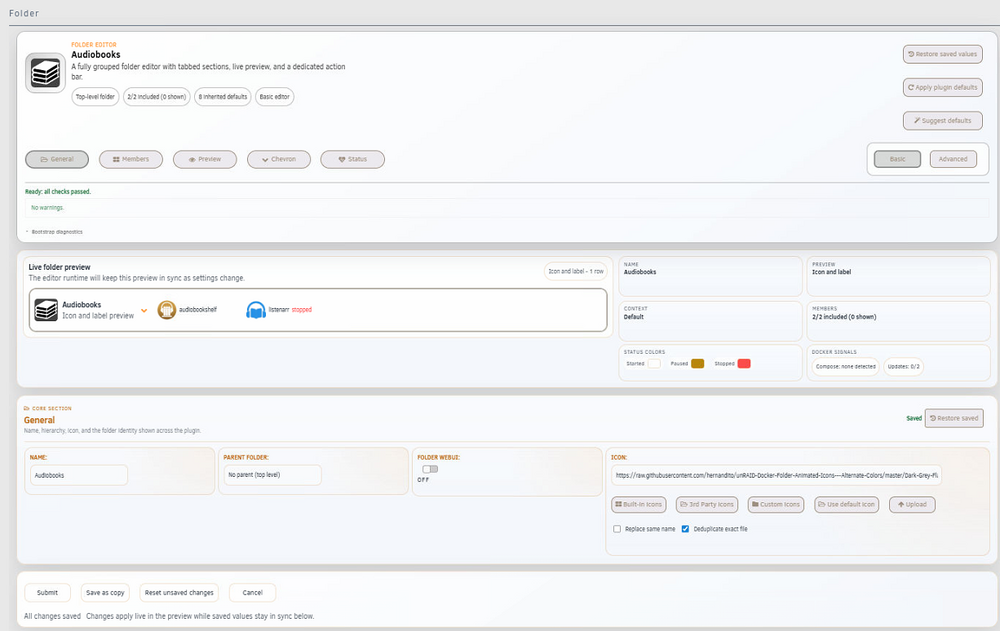Select Basic editor mode

point(897,159)
